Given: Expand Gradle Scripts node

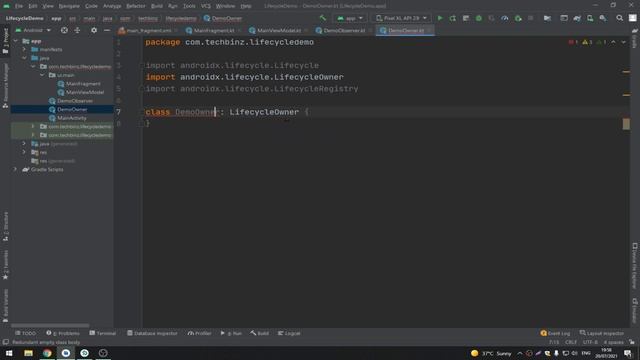Looking at the screenshot, I should coord(16,169).
